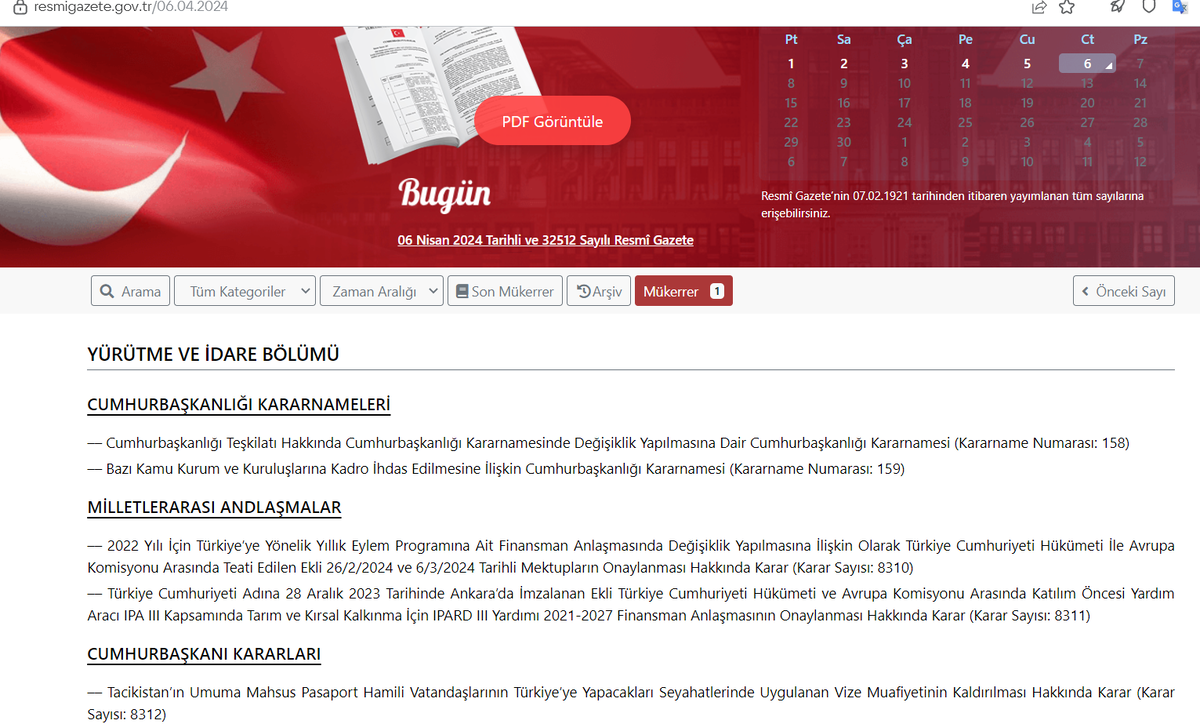1200x724 pixels.
Task: Expand the Tüm Kategoriler dropdown
Action: pos(245,291)
